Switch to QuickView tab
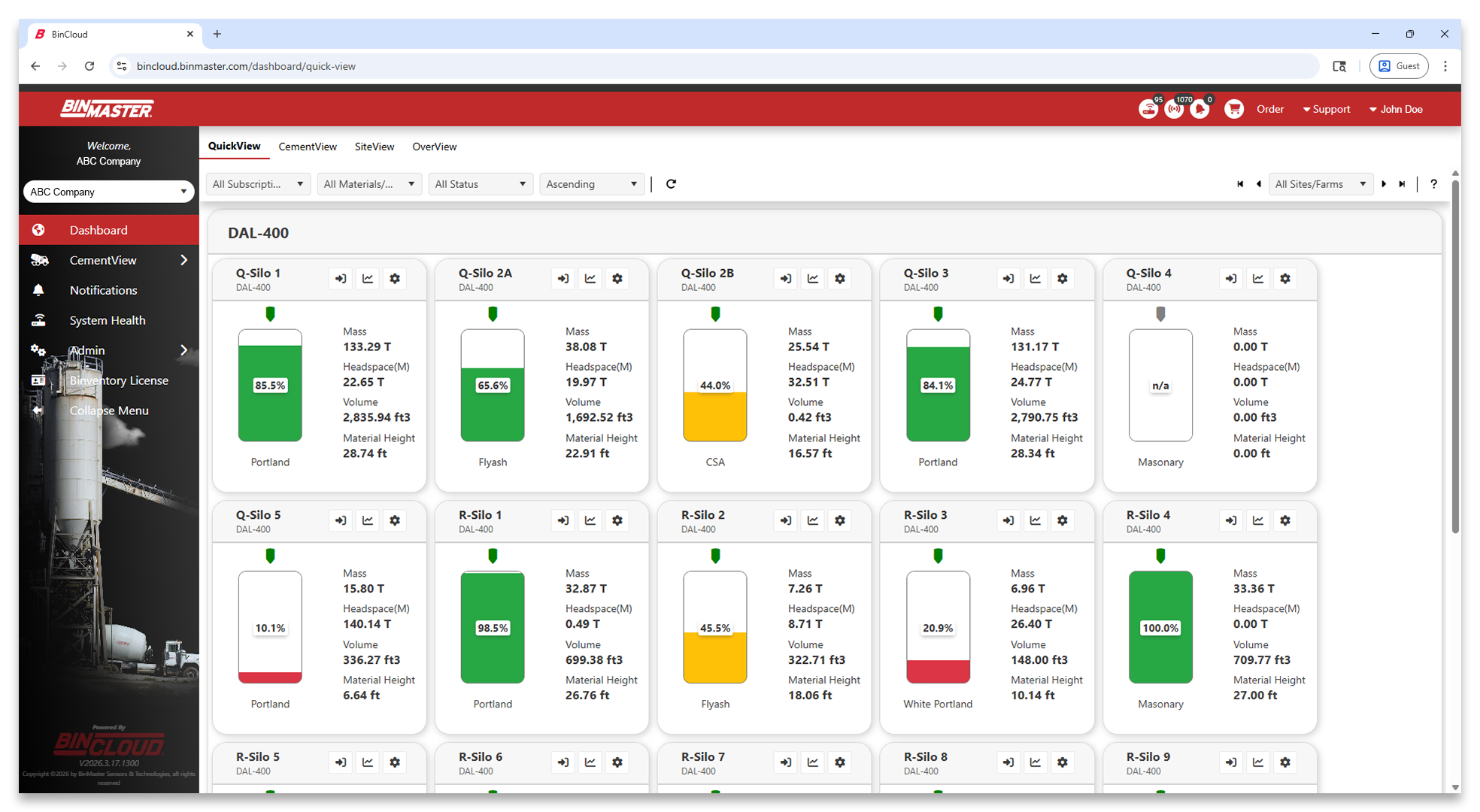 coord(234,146)
